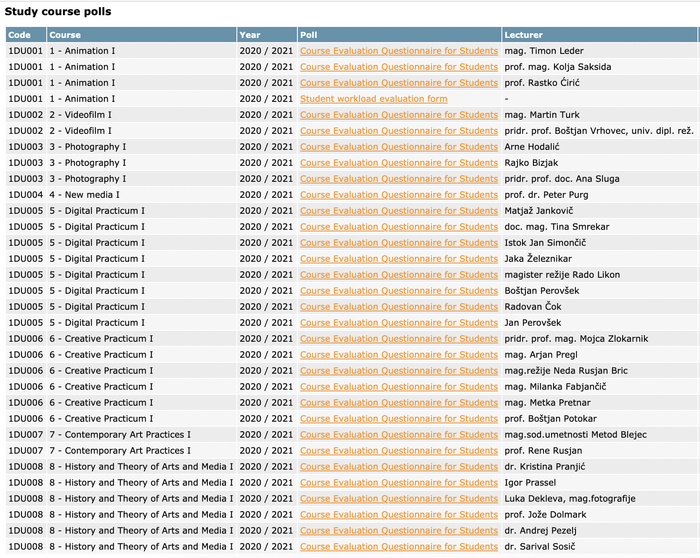This screenshot has width=700, height=558.
Task: Open the New media I questionnaire for Peter Purg
Action: (399, 195)
